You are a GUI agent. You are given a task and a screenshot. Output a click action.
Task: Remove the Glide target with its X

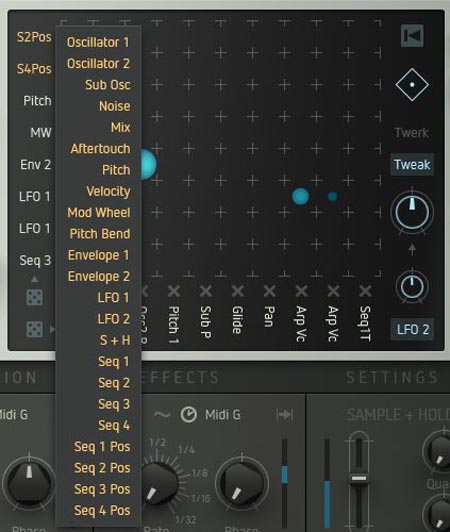point(238,291)
